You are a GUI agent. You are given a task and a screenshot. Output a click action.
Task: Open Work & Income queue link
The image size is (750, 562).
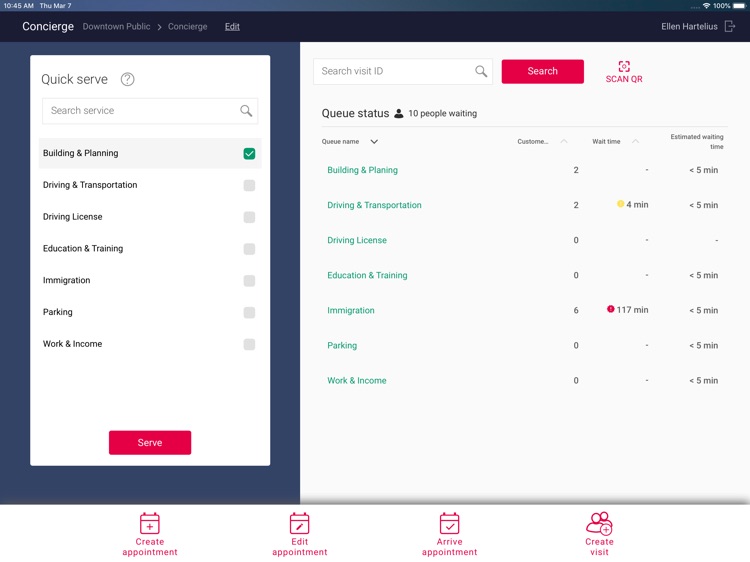click(357, 380)
